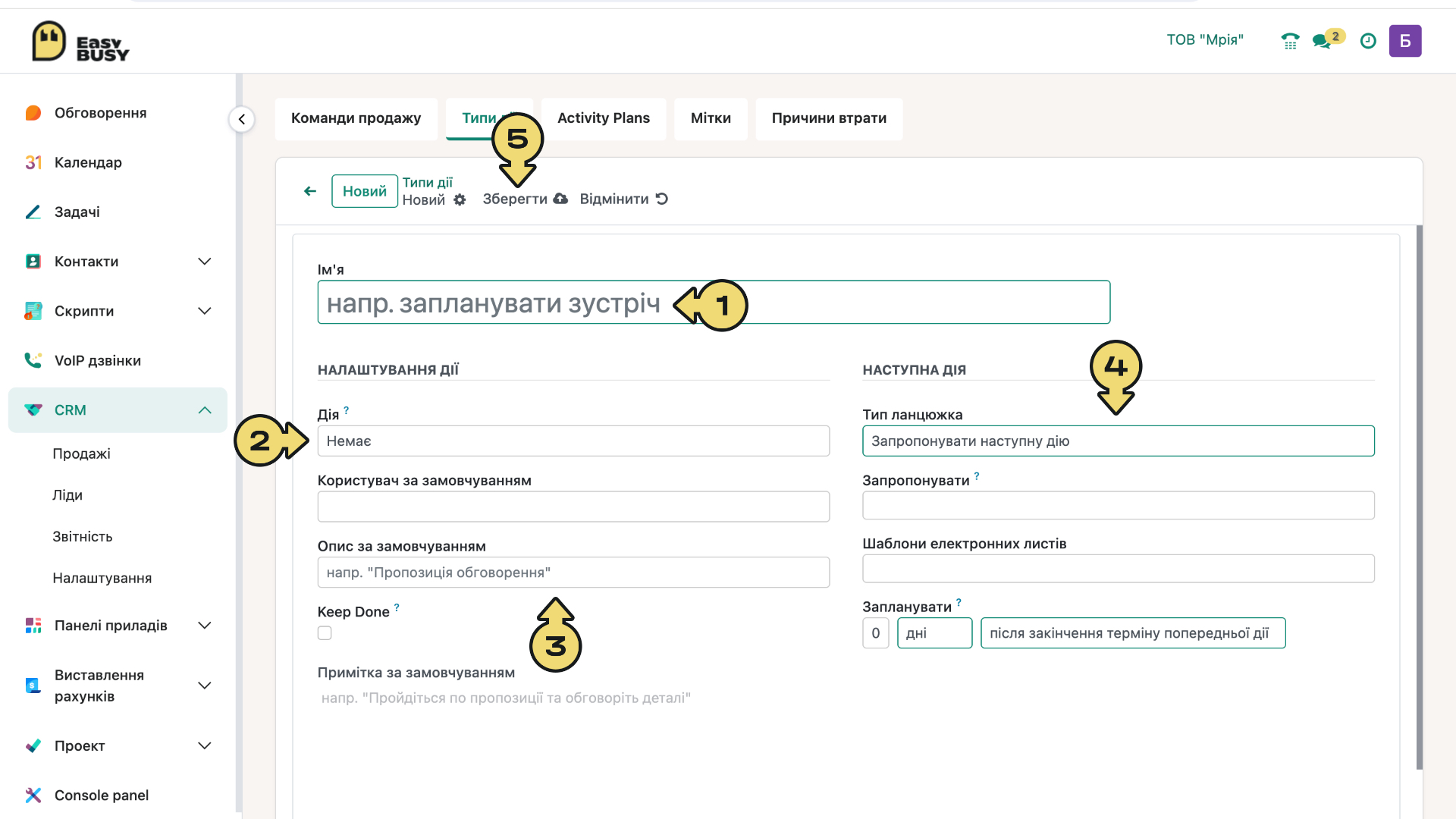Open Ліди under CRM

[x=67, y=495]
